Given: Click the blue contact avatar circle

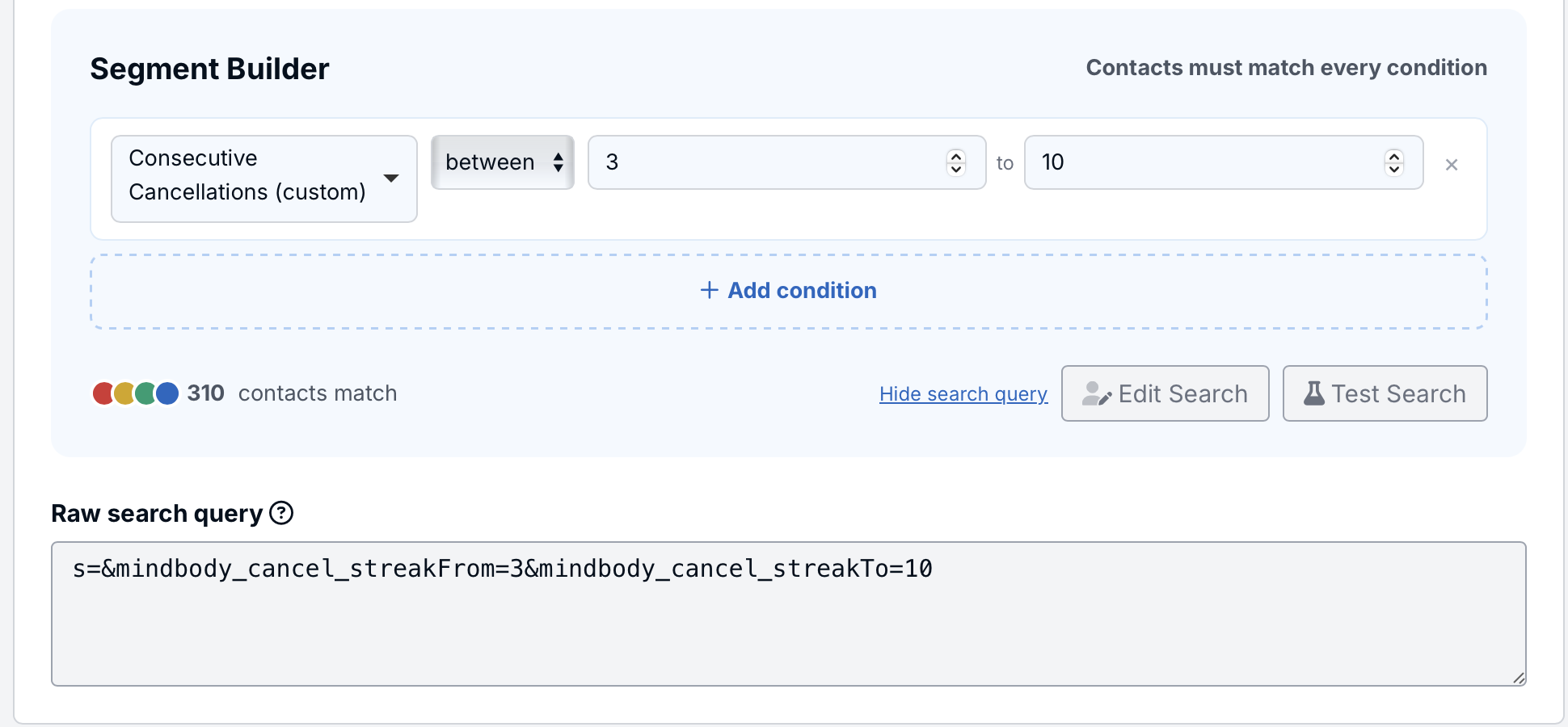Looking at the screenshot, I should [x=167, y=393].
